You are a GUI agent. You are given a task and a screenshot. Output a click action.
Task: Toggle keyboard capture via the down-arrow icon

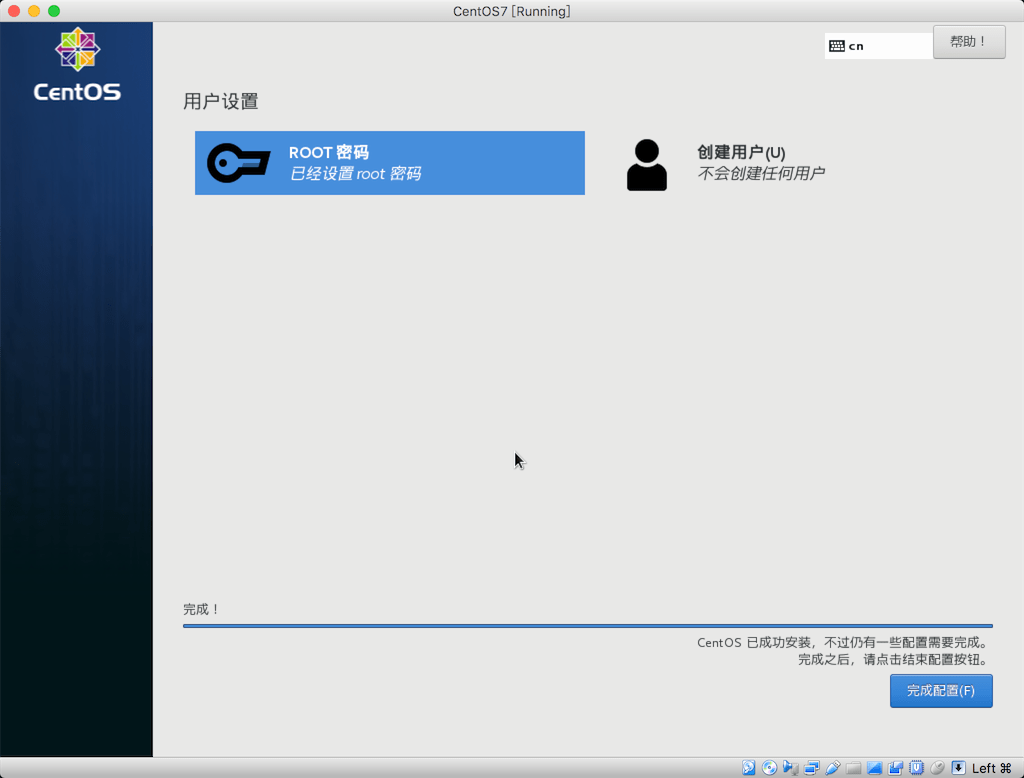(957, 766)
